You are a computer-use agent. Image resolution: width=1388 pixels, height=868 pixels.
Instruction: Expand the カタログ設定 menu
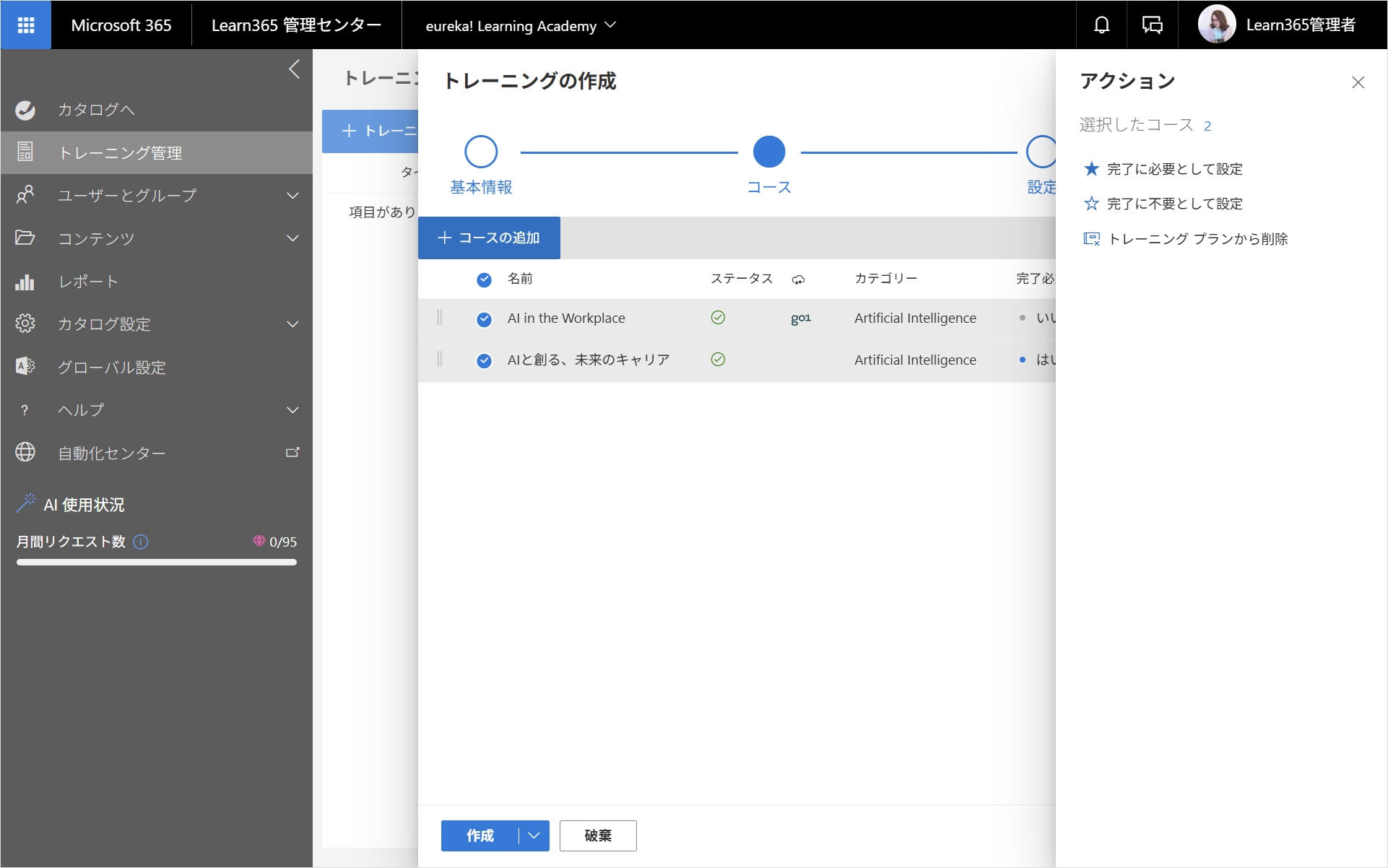tap(292, 324)
